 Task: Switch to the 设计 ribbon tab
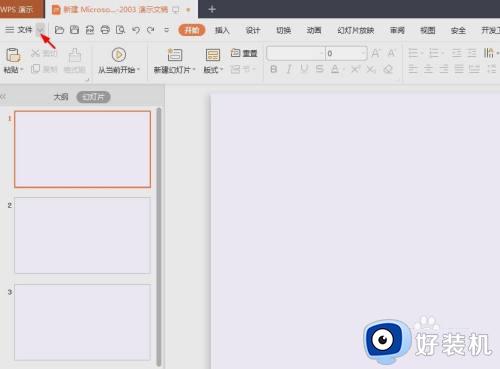coord(253,30)
